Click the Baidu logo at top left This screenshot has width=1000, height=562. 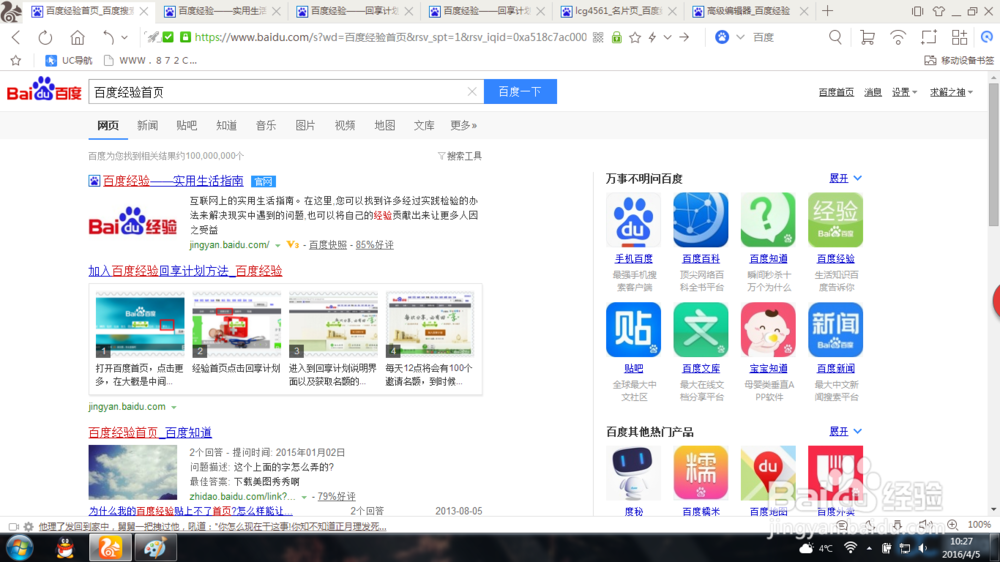[44, 91]
